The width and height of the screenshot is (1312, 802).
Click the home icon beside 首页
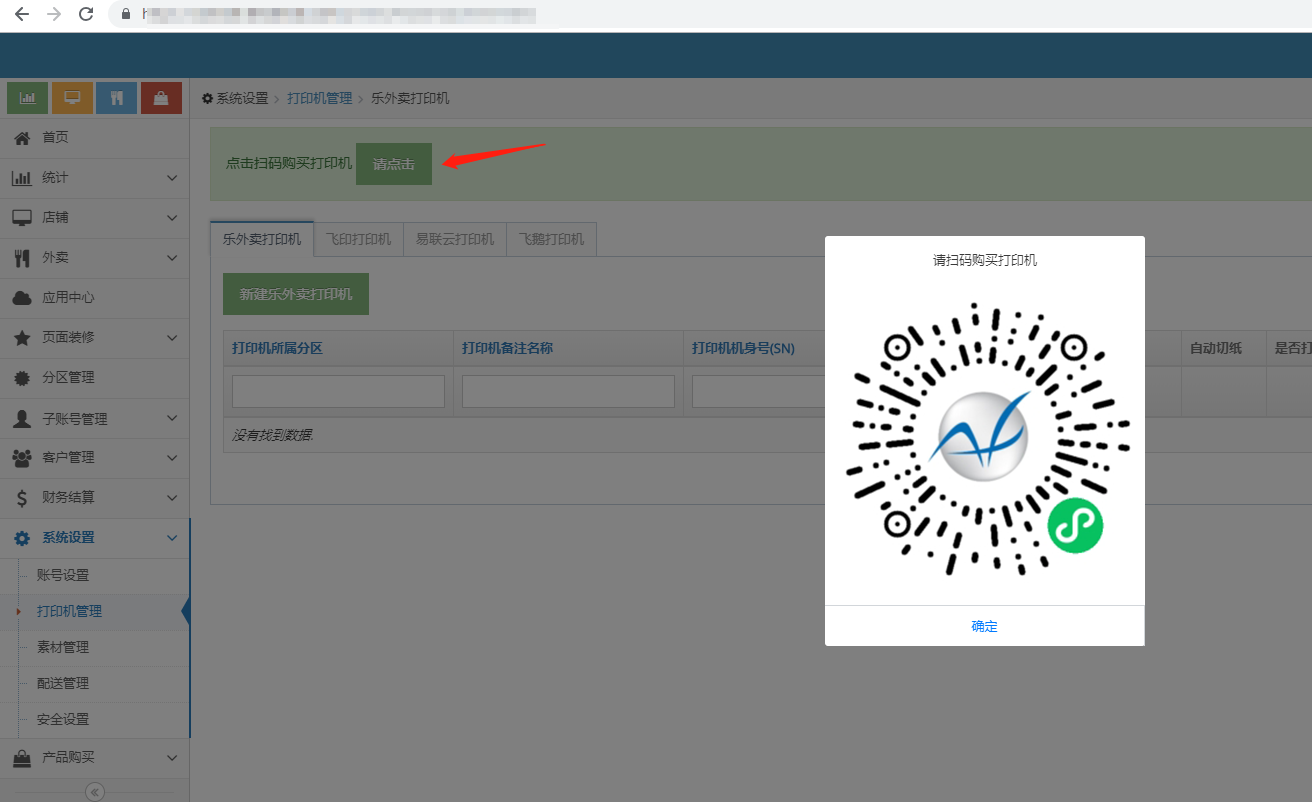pos(22,137)
